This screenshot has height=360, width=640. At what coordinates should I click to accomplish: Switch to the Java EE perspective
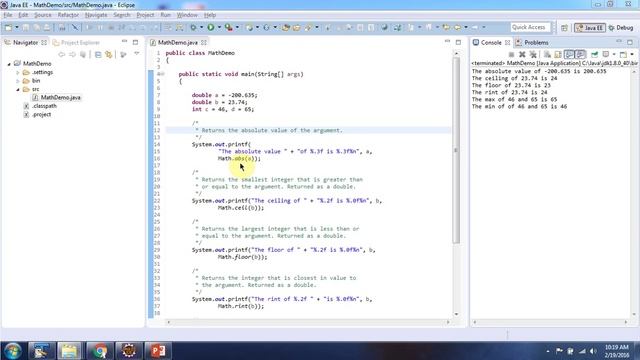coord(590,28)
